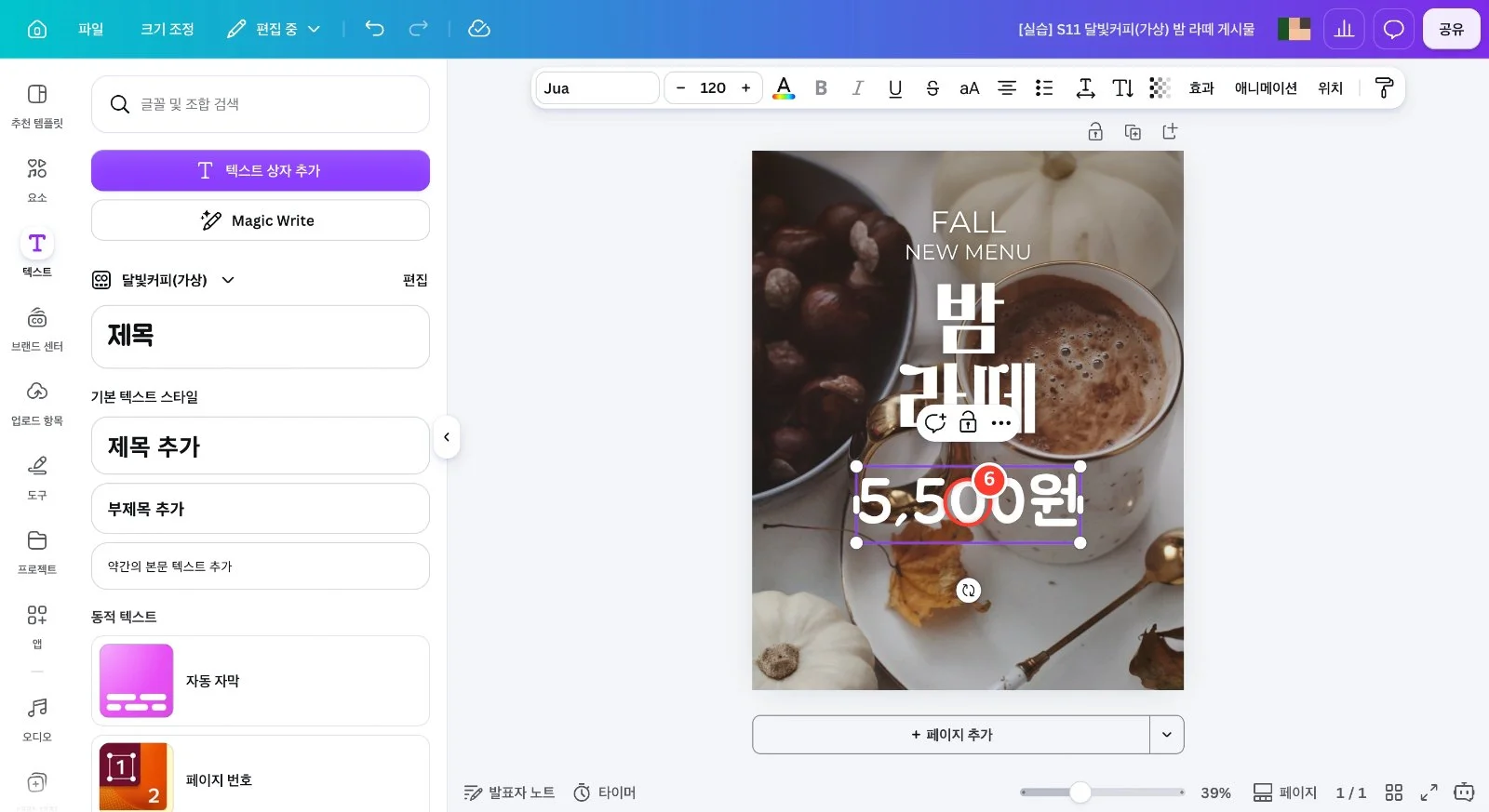Duplicate the page icon

[x=1133, y=132]
